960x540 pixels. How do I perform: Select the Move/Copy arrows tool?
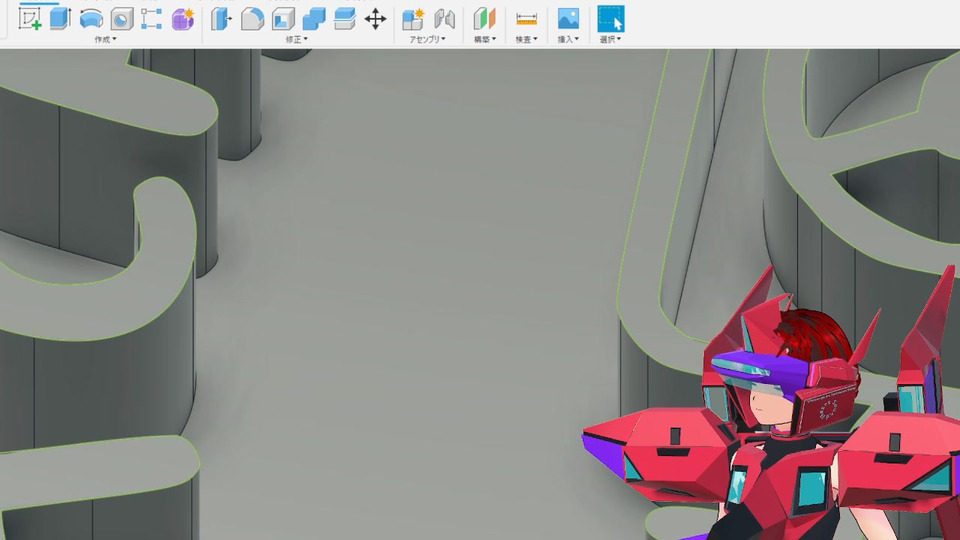pos(375,19)
